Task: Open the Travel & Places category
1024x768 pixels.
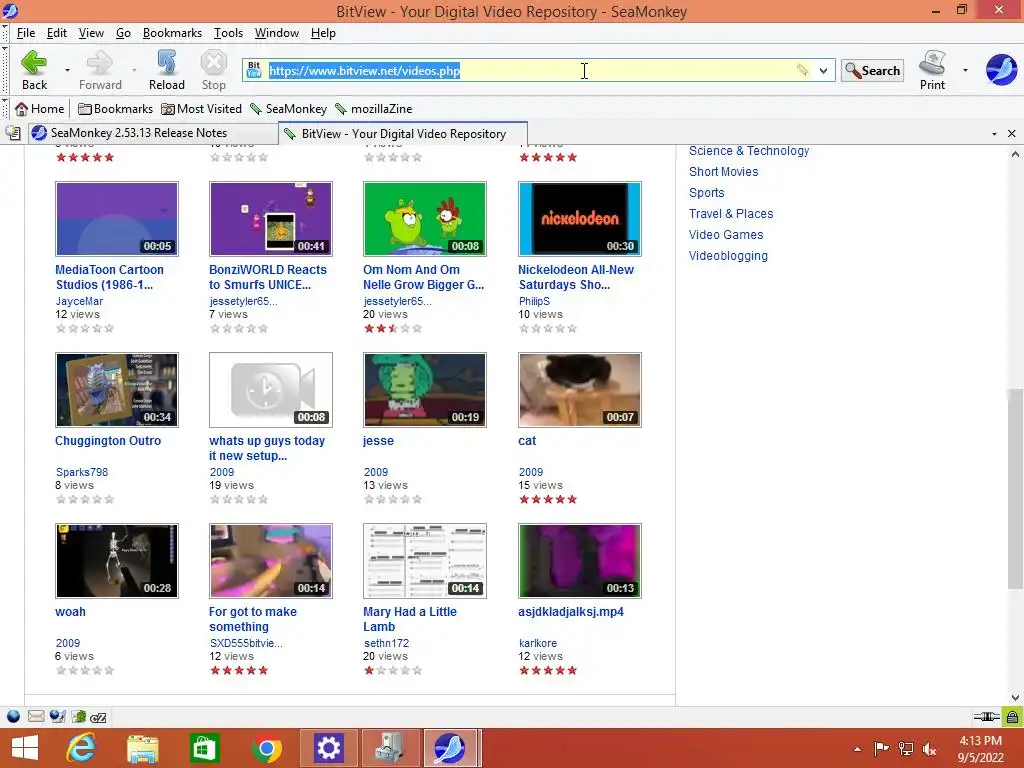Action: pos(731,214)
